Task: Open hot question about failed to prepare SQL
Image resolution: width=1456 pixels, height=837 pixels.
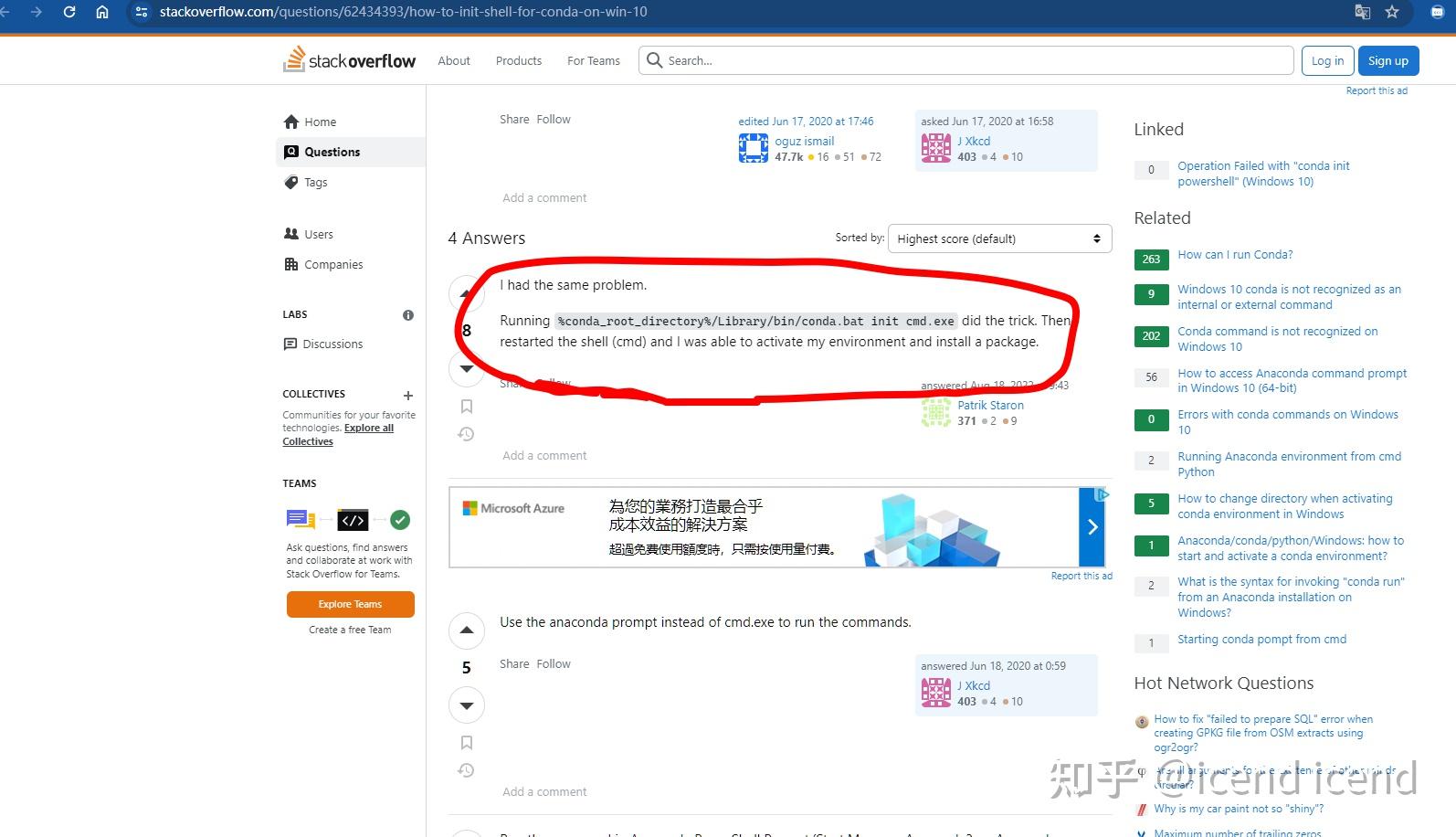Action: click(1263, 733)
